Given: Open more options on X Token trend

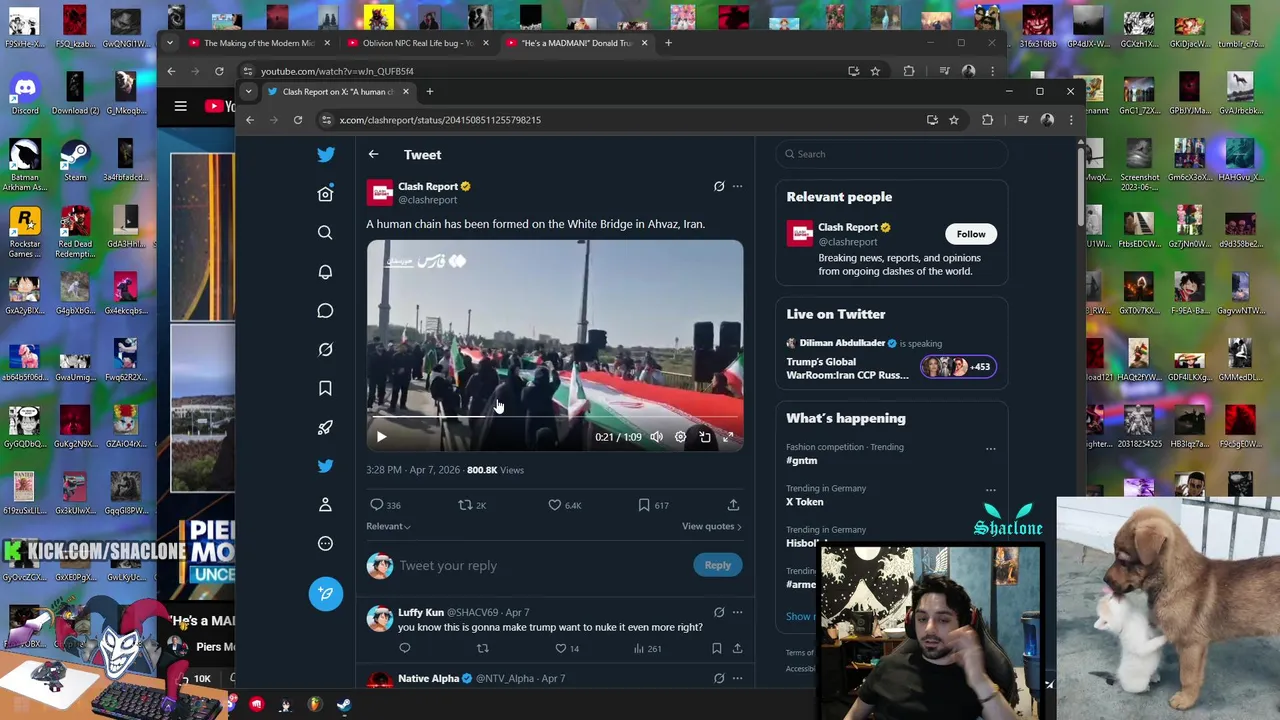Looking at the screenshot, I should point(990,490).
